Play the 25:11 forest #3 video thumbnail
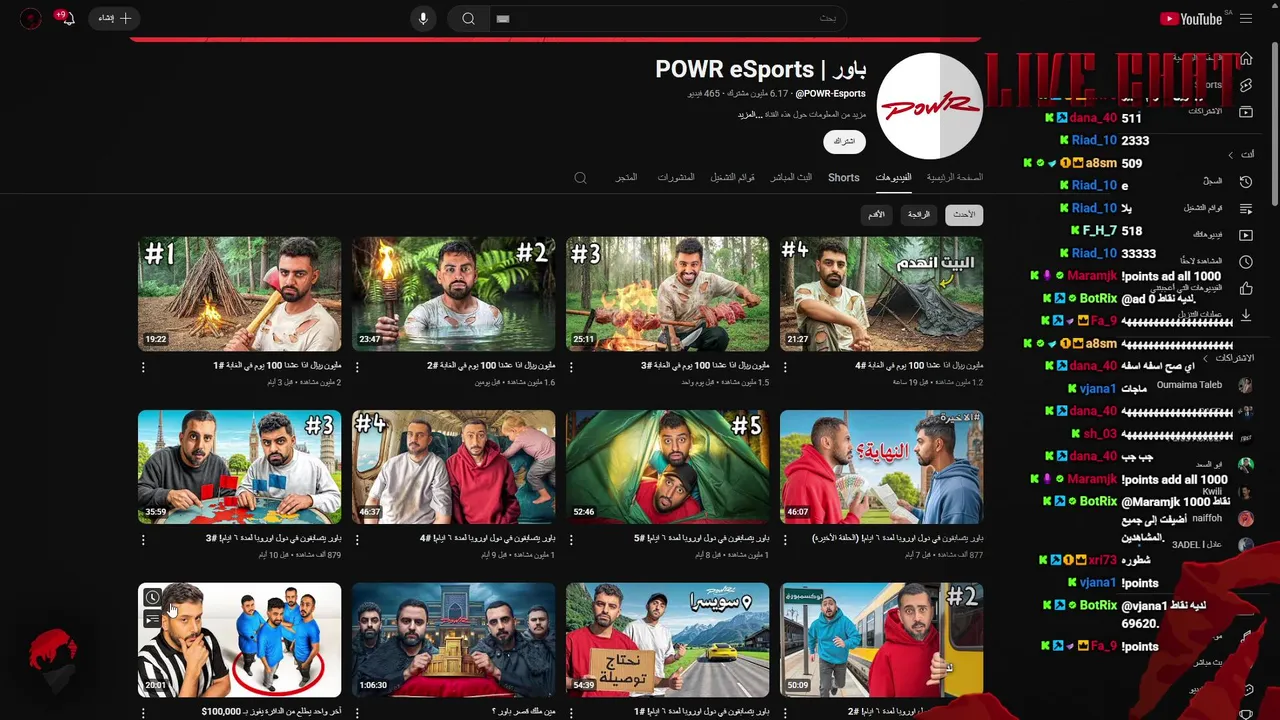 pyautogui.click(x=668, y=294)
